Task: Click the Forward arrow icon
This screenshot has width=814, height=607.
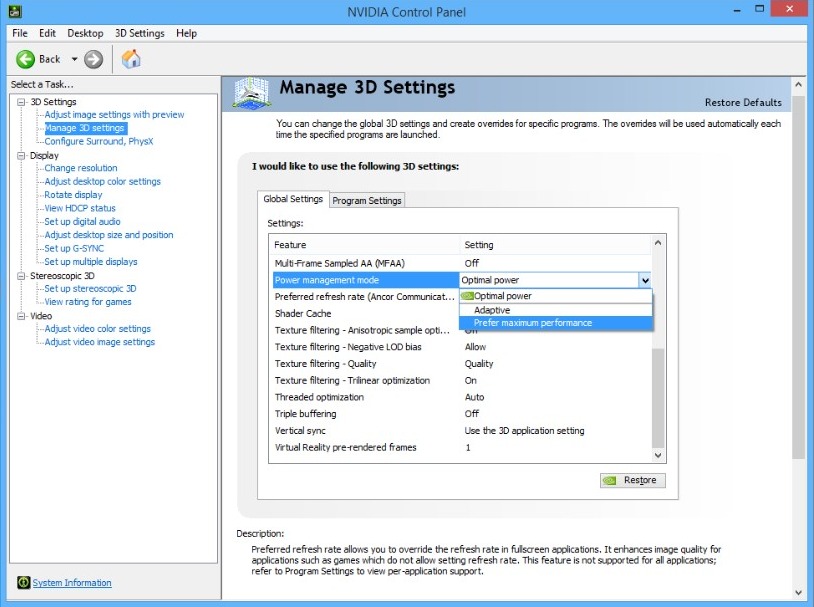Action: coord(94,59)
